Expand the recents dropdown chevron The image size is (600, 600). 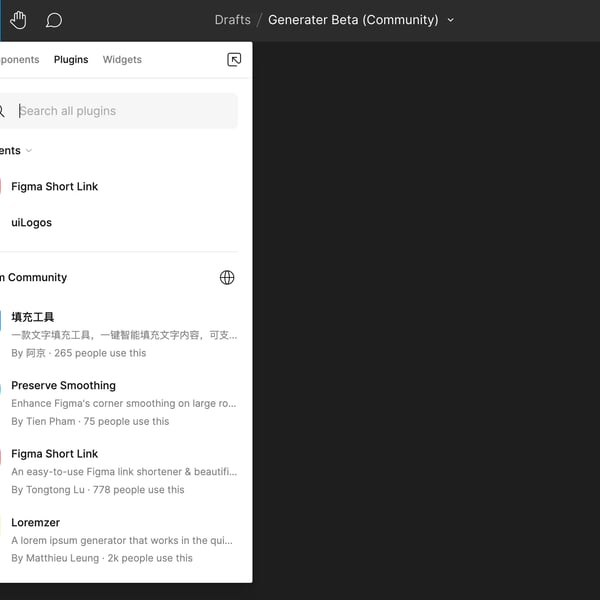tap(29, 151)
